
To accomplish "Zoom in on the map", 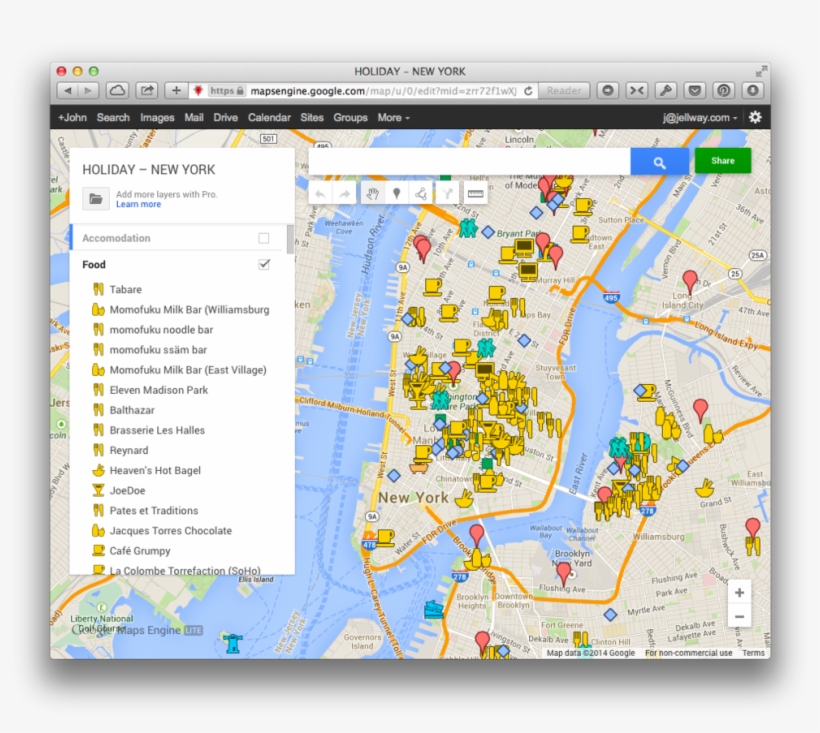I will click(739, 592).
